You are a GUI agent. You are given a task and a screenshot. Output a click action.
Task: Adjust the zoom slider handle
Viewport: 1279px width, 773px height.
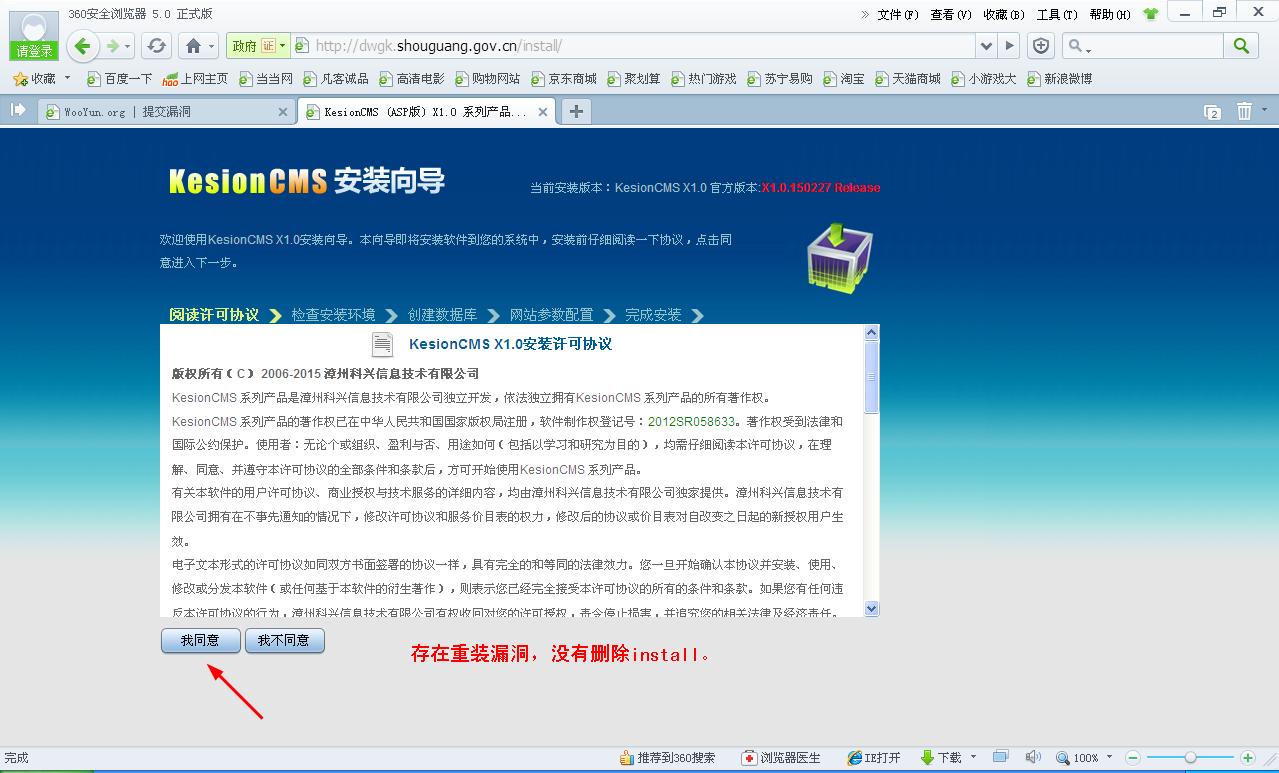point(1190,758)
